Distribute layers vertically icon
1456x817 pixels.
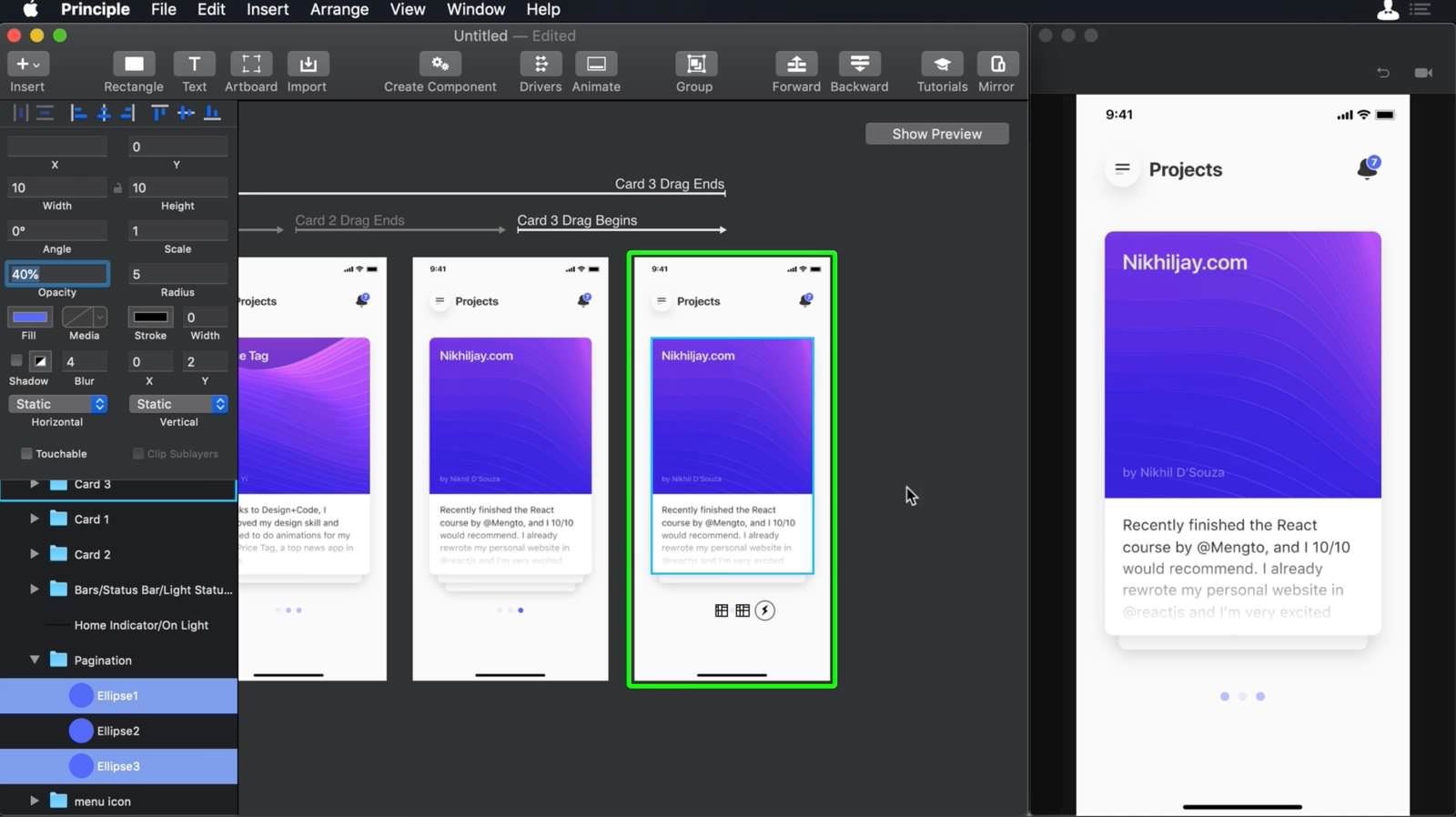coord(45,113)
